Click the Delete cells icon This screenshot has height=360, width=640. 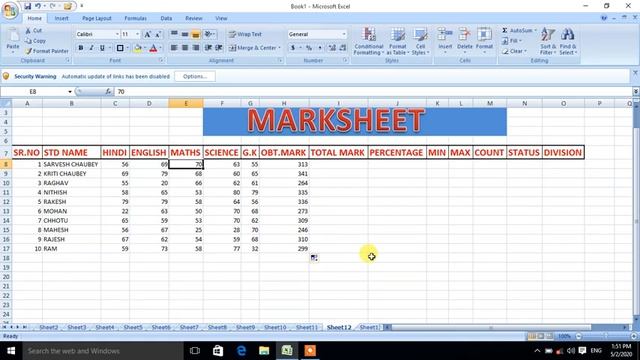(x=464, y=35)
